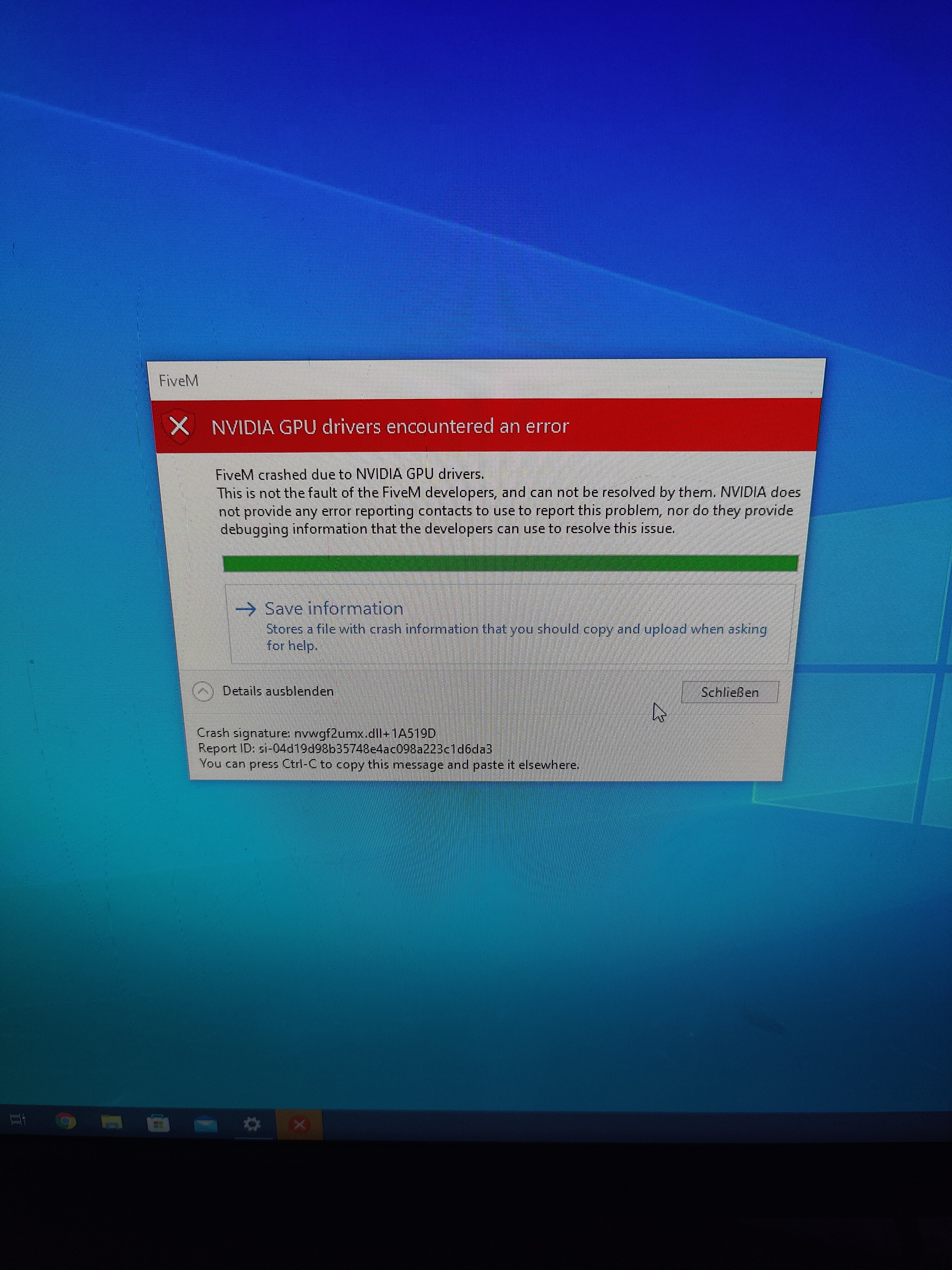Click the Details ausblenden label

(278, 691)
